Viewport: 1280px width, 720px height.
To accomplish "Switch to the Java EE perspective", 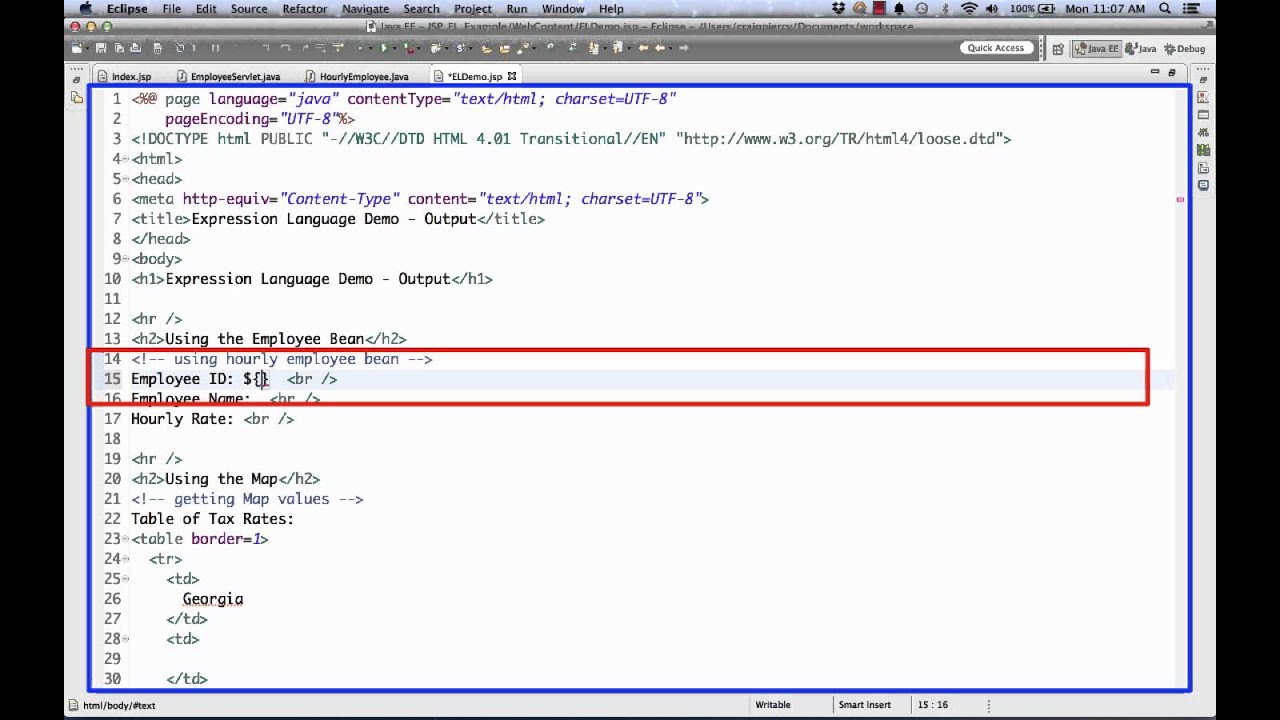I will pos(1096,49).
